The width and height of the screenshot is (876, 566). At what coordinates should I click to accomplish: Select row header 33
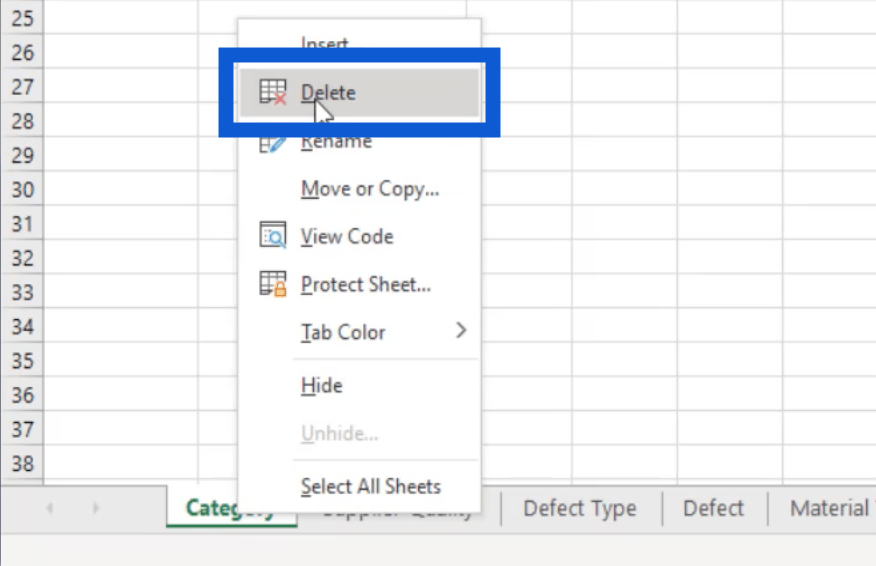[22, 292]
